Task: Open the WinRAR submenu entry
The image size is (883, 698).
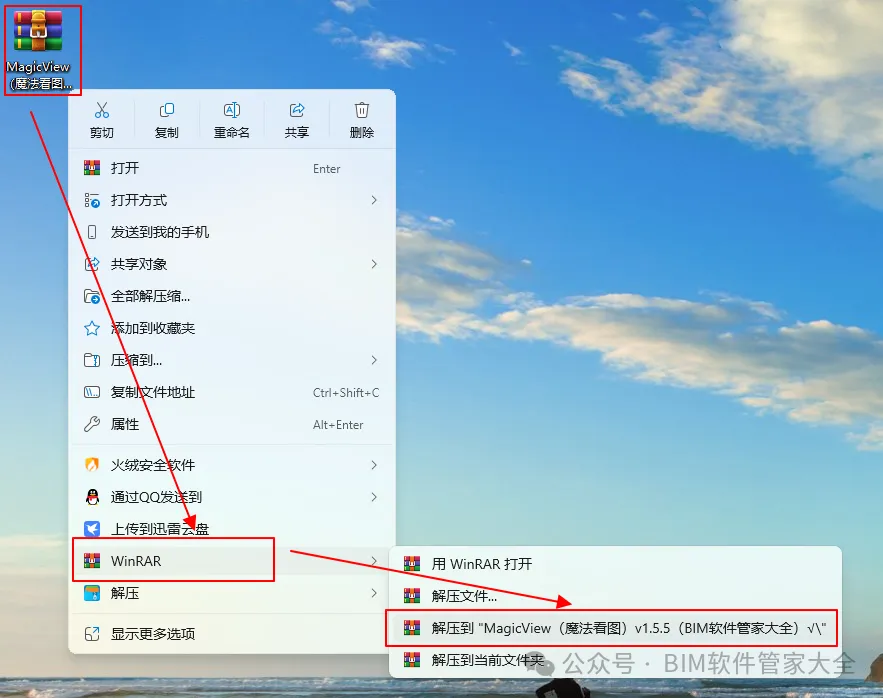Action: 232,561
